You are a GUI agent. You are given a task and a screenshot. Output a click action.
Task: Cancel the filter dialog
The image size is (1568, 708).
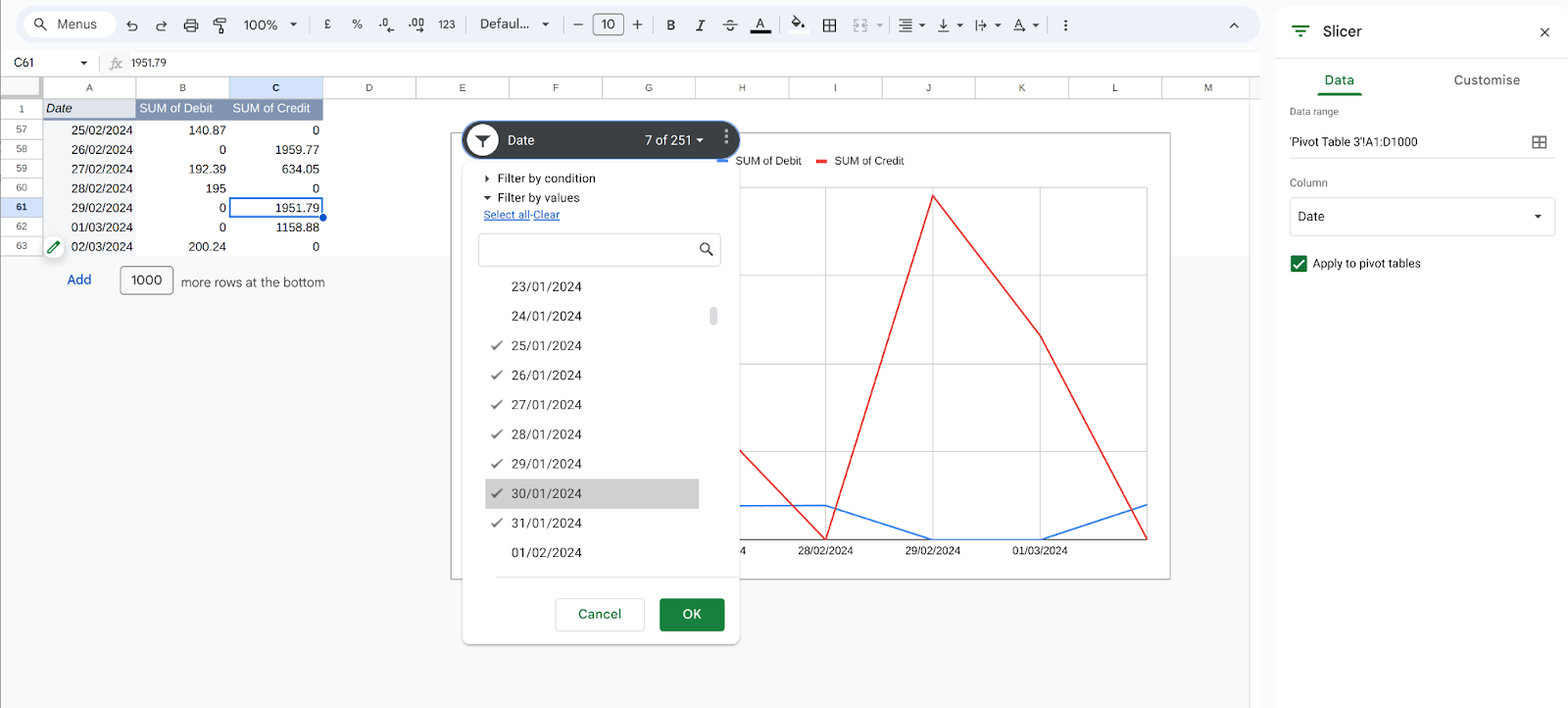point(600,614)
